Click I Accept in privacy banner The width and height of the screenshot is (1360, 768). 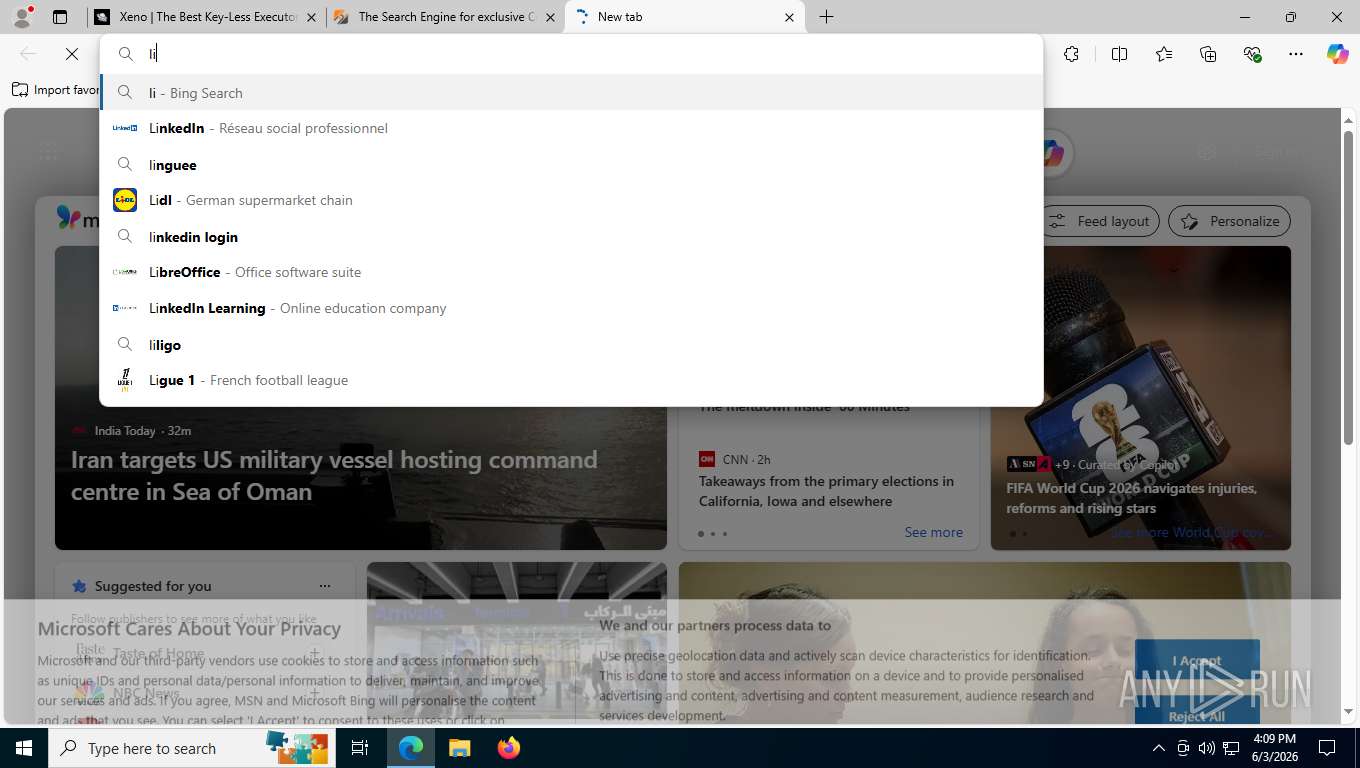[1197, 661]
